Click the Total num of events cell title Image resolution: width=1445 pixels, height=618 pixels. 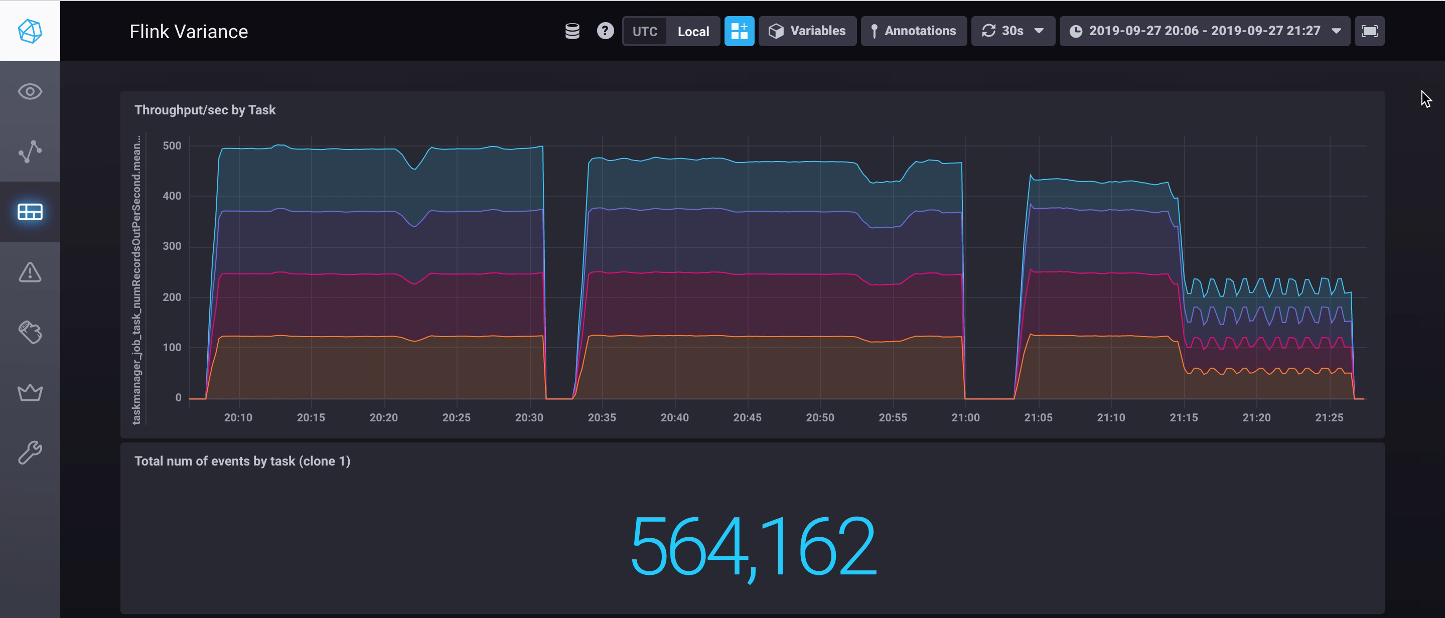pyautogui.click(x=242, y=461)
